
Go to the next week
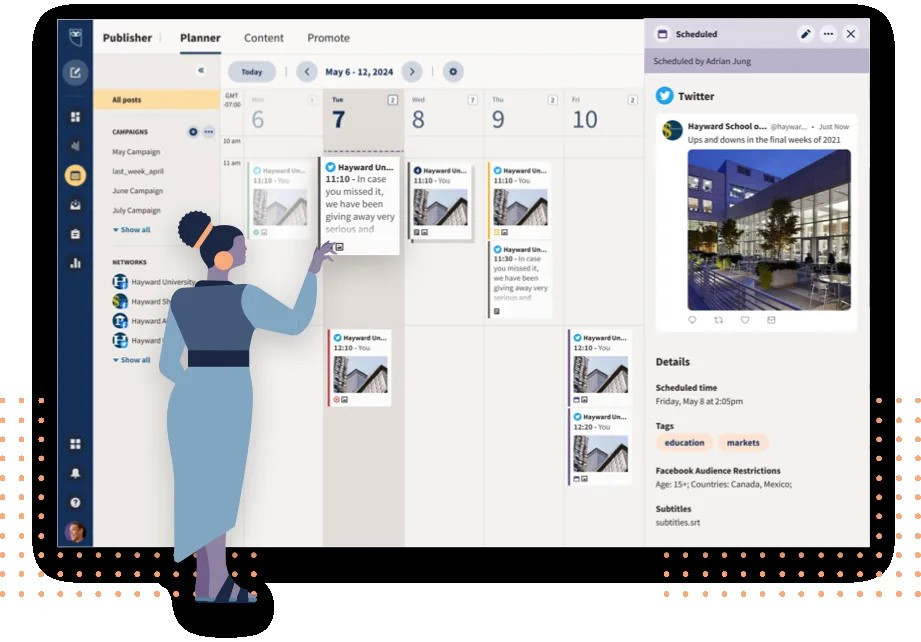coord(412,72)
